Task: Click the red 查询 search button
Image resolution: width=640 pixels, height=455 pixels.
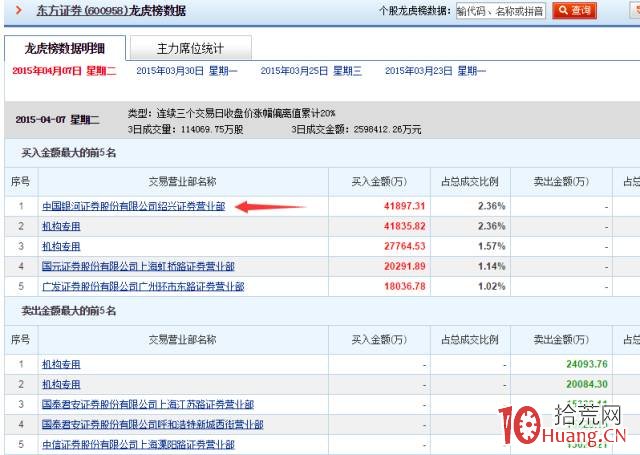Action: [x=574, y=11]
